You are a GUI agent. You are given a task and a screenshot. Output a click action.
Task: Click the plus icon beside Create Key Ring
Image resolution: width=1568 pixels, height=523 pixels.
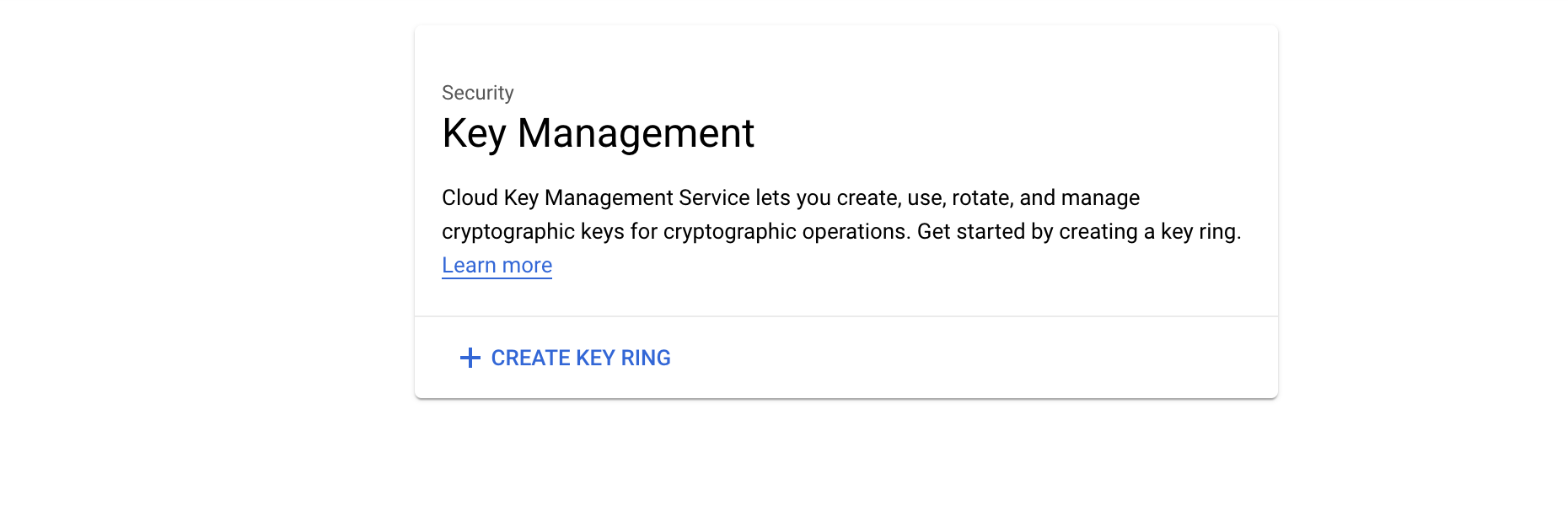[x=470, y=358]
